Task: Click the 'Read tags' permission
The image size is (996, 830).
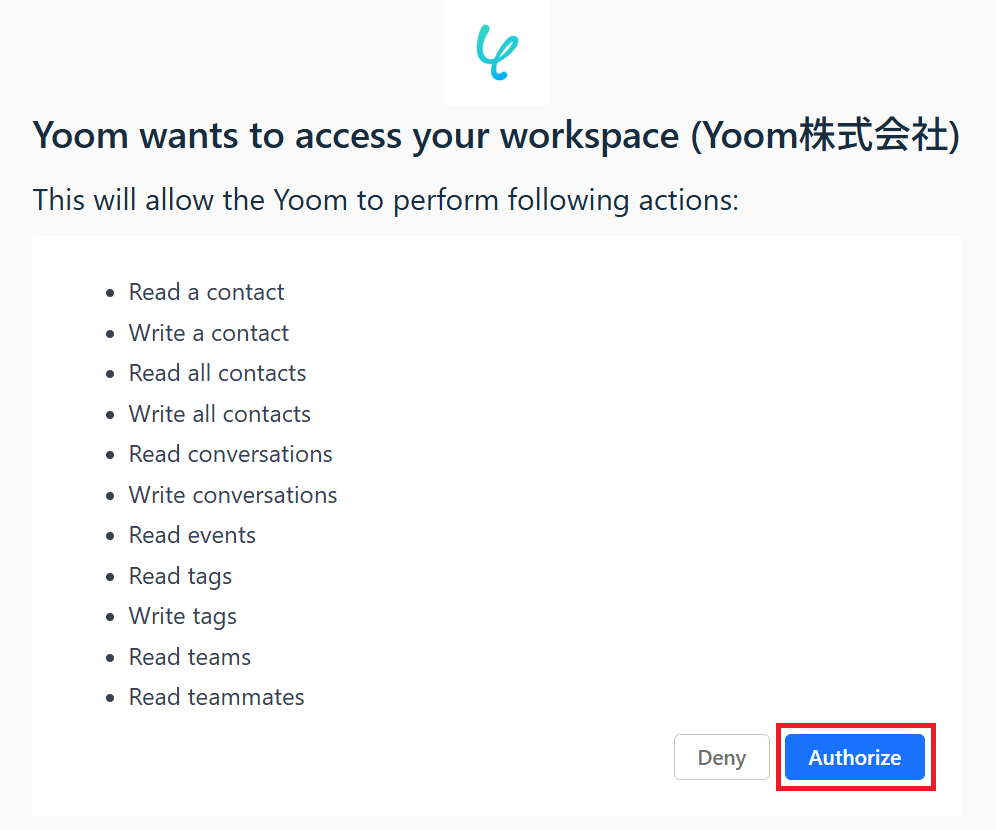Action: [x=180, y=576]
